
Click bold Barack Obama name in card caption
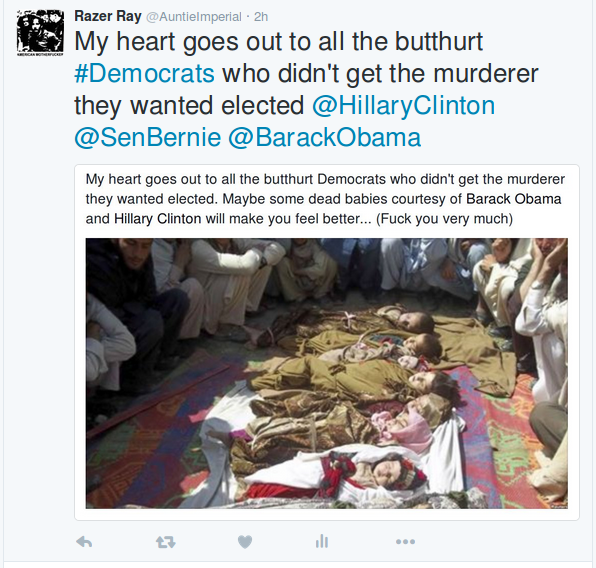point(514,199)
